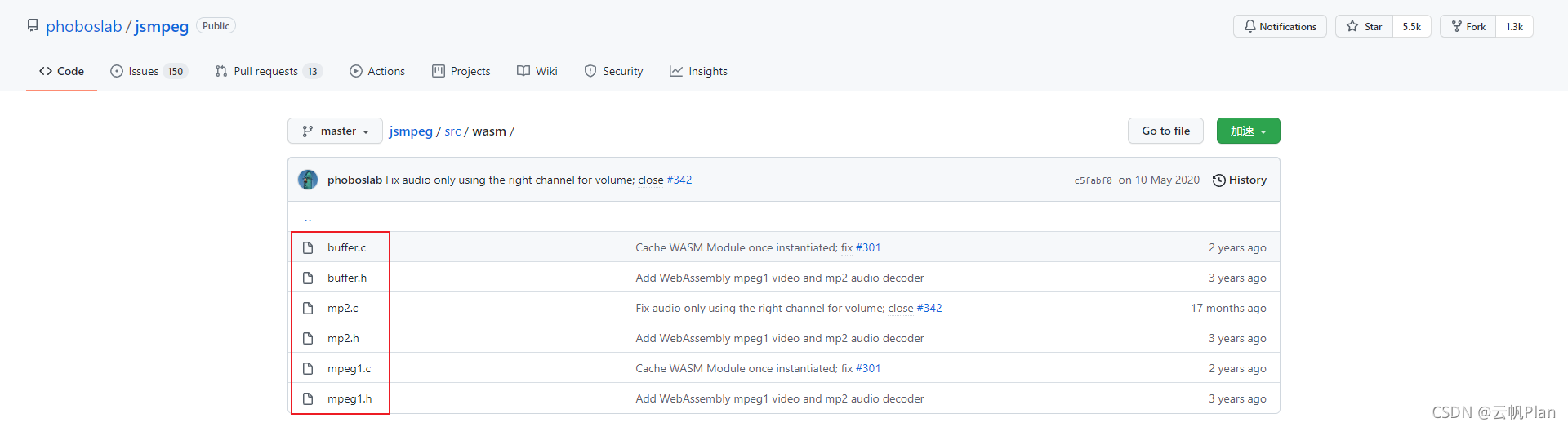
Task: Open the Wiki tab
Action: [537, 71]
